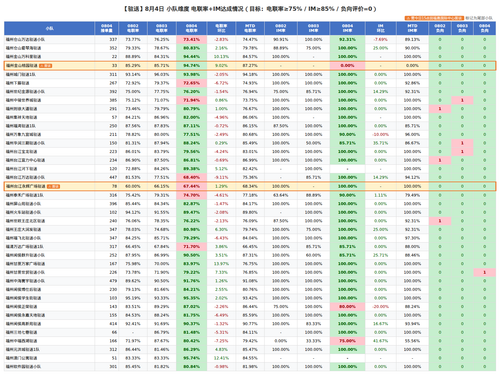Click the green bold cell 95.74%

pyautogui.click(x=191, y=358)
